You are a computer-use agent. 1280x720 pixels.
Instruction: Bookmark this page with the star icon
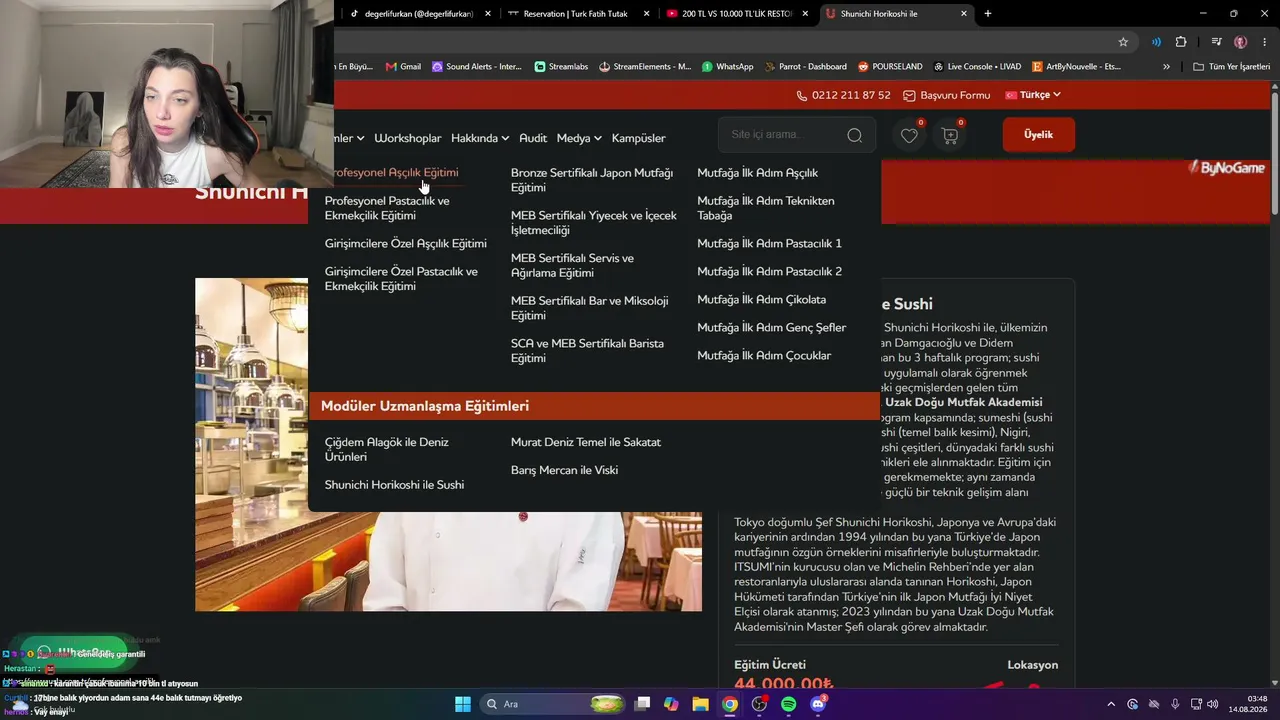point(1123,42)
